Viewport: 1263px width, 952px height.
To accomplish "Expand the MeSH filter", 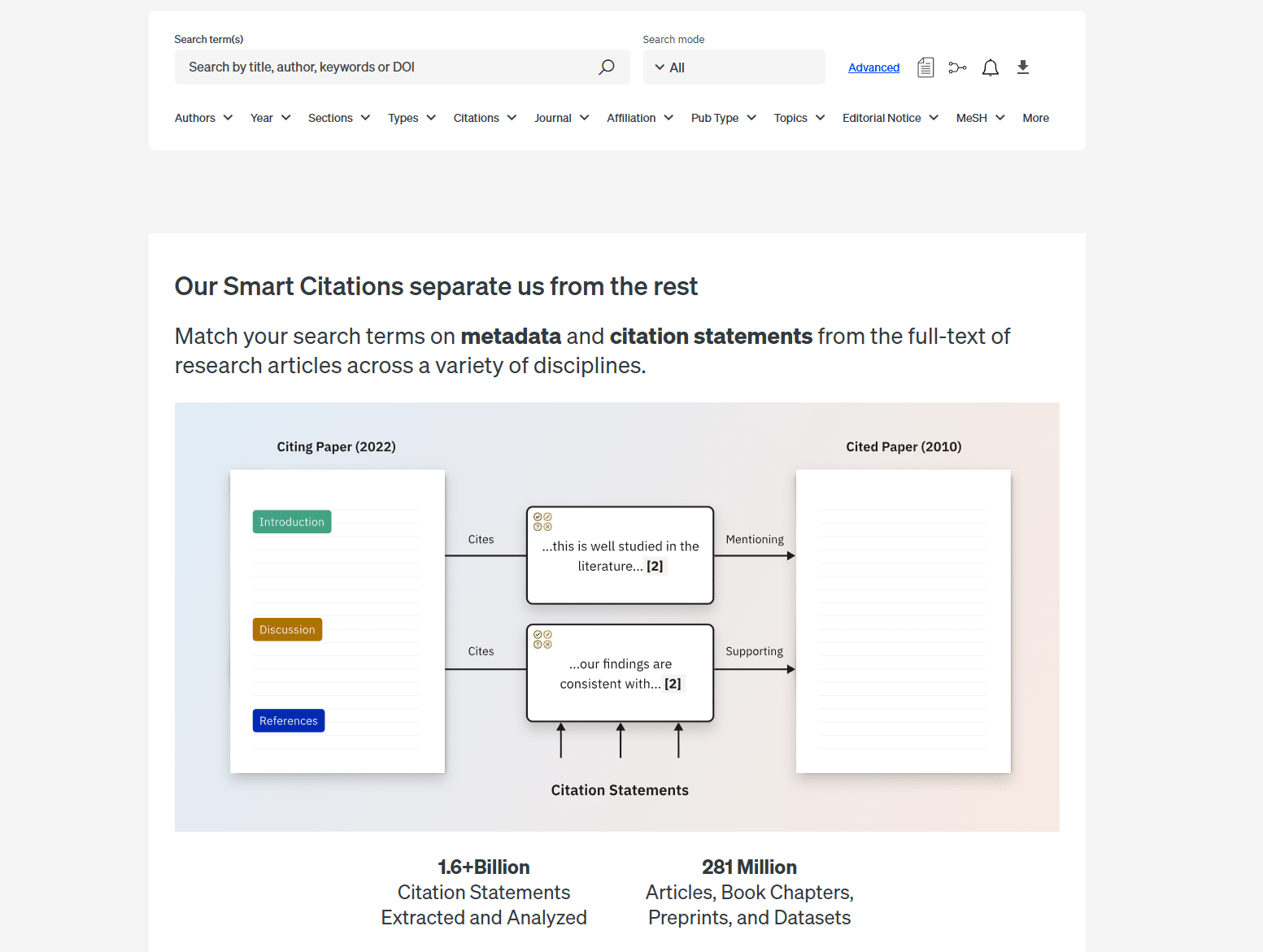I will pyautogui.click(x=981, y=118).
